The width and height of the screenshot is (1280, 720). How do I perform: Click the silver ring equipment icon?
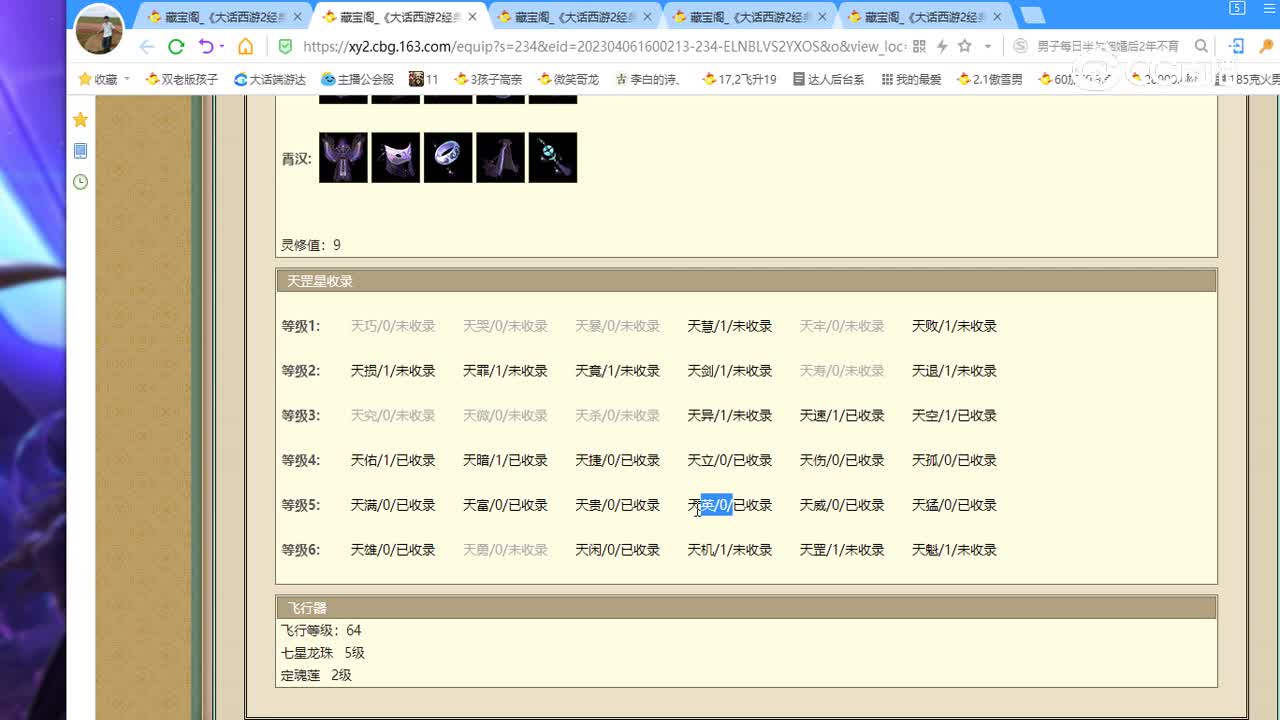coord(448,157)
